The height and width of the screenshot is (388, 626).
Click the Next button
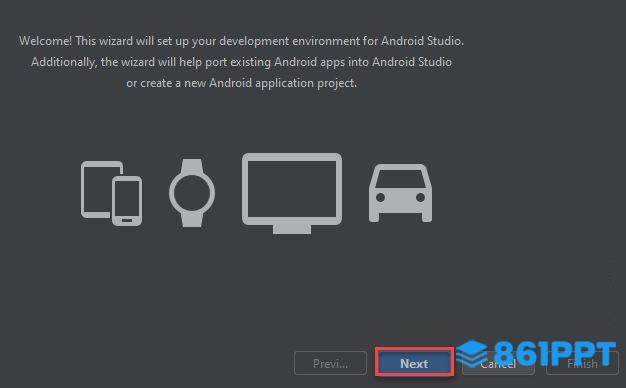click(414, 363)
